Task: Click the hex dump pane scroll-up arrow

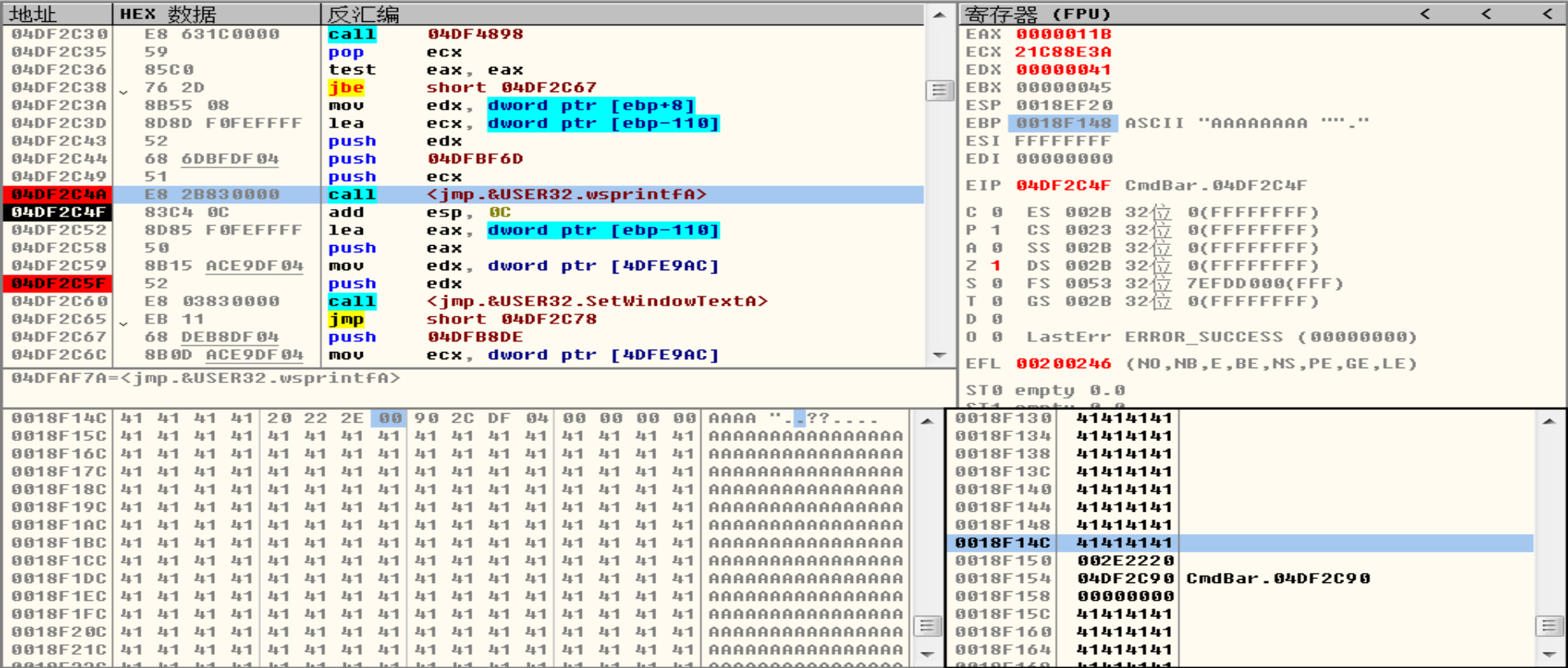Action: [927, 421]
